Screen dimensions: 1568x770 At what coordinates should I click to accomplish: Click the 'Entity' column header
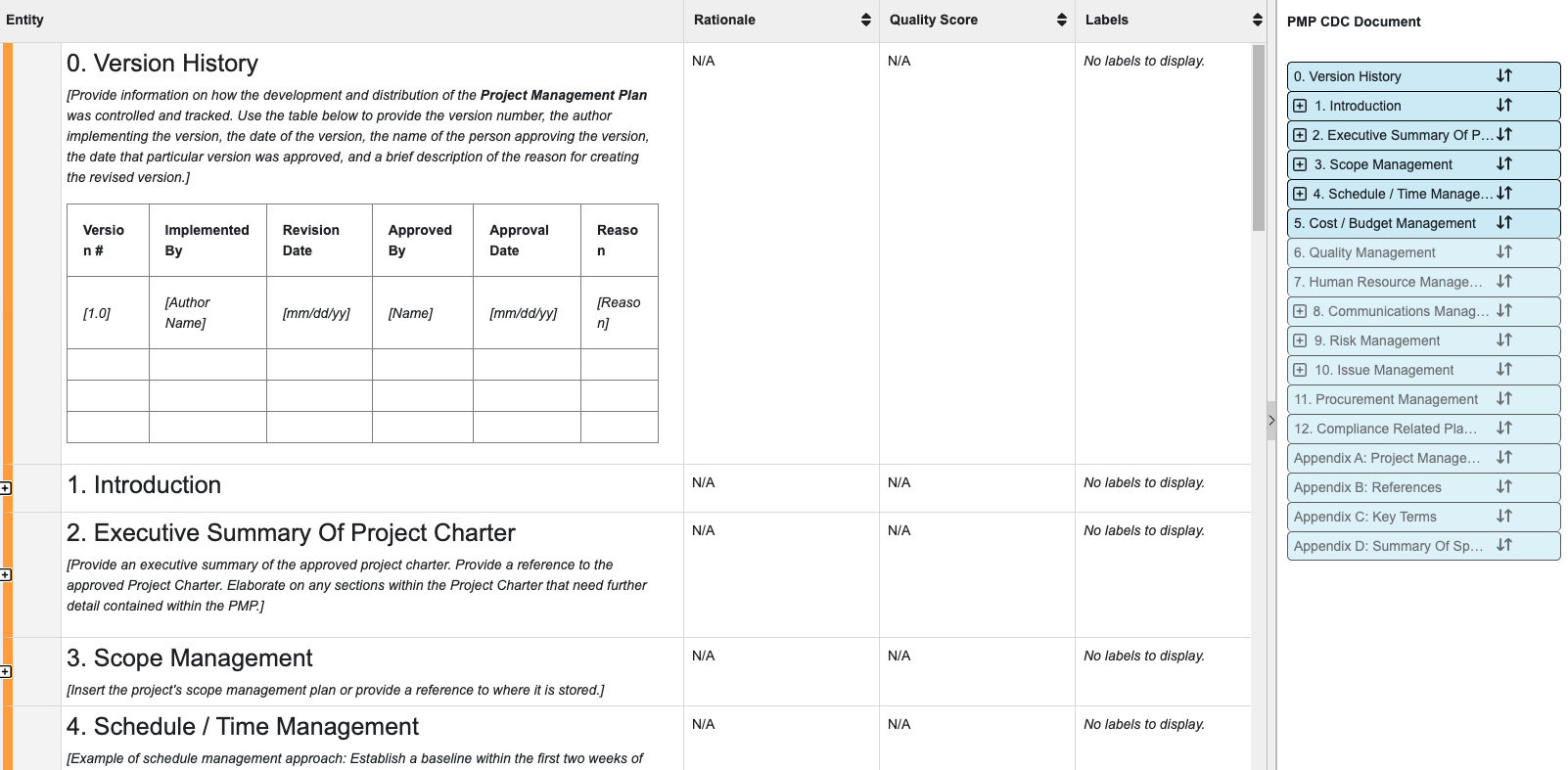click(25, 19)
